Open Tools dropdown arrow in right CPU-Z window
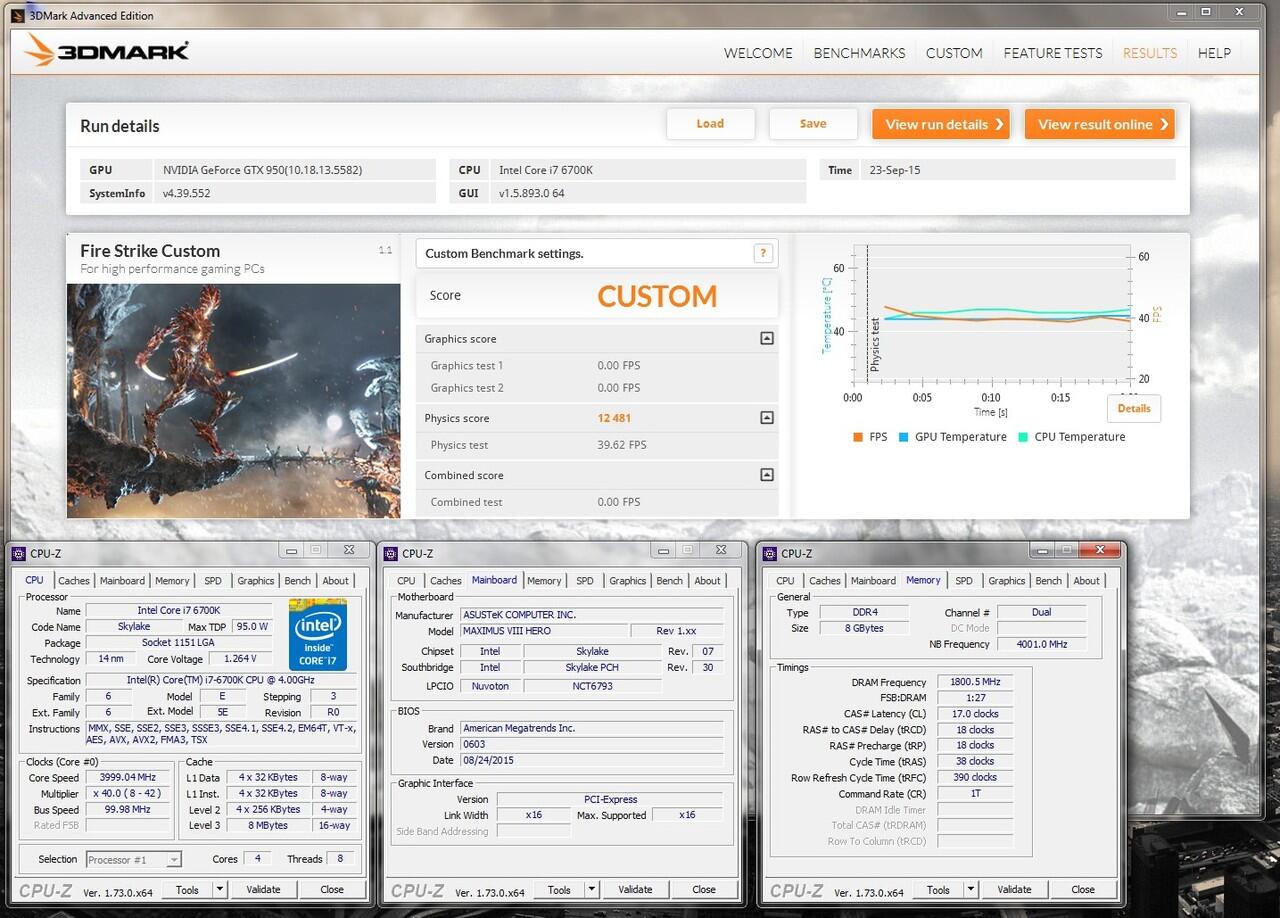 pos(970,889)
